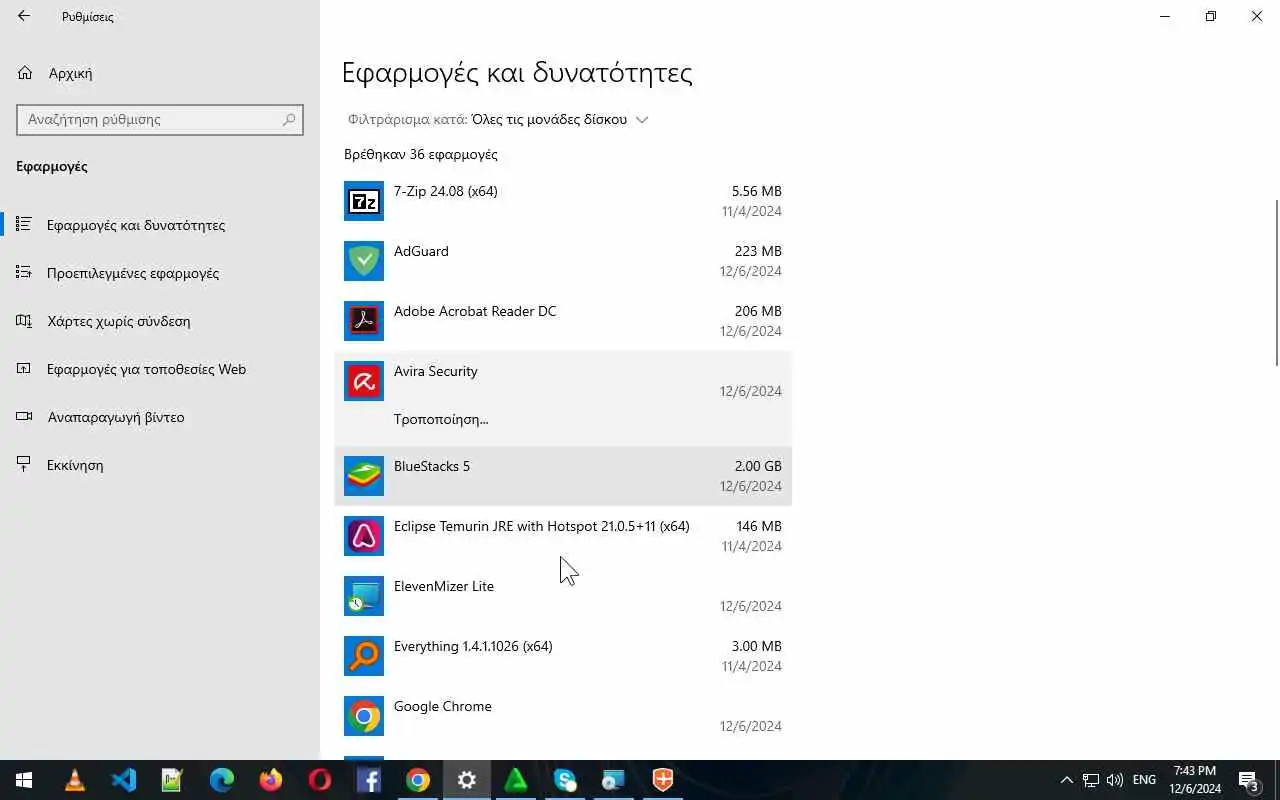Show hidden system tray icons
Screen dimensions: 1280x800
[x=1066, y=780]
